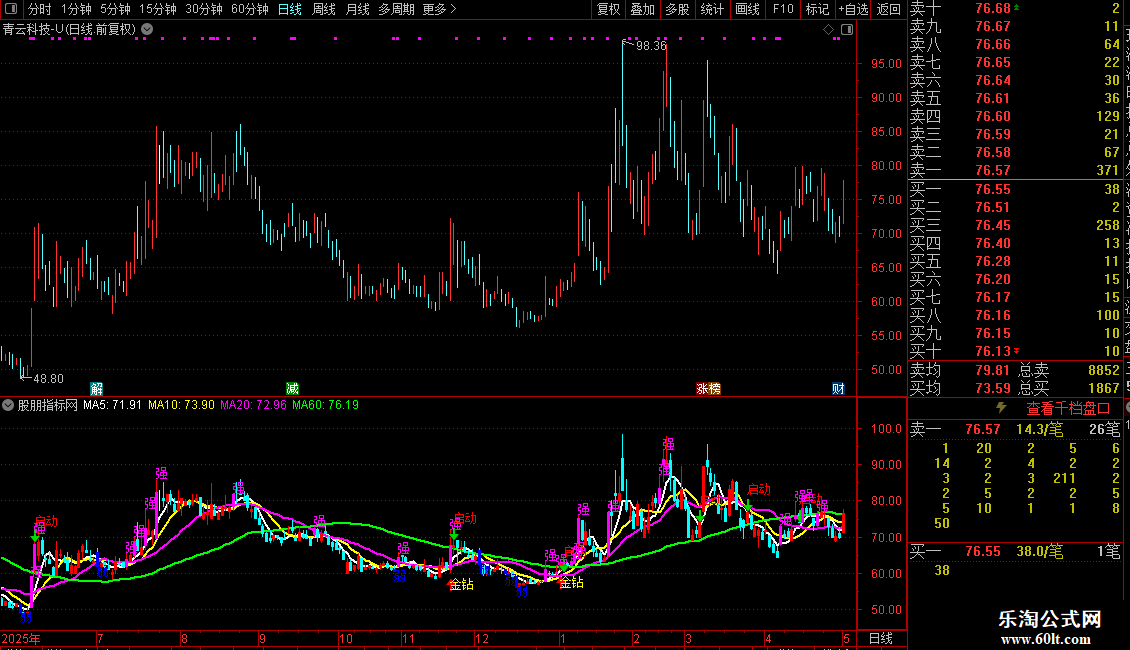Click the 涨榜 marker at the chart bottom
The image size is (1130, 650).
(708, 388)
